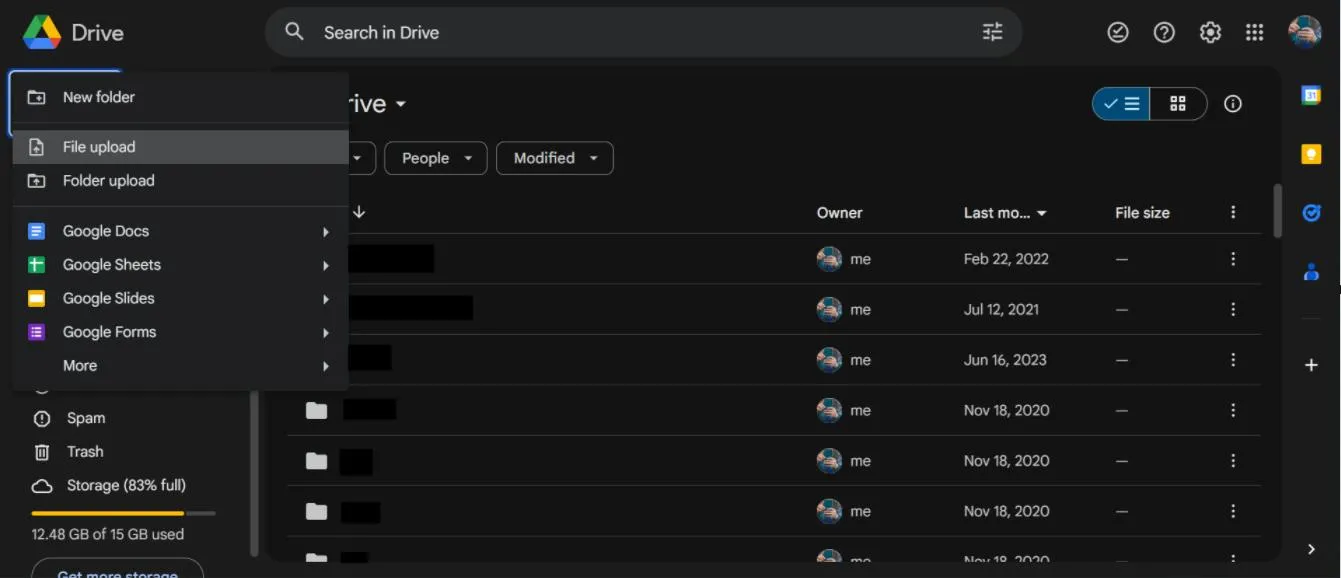Expand the Google Slides submenu arrow

[326, 299]
